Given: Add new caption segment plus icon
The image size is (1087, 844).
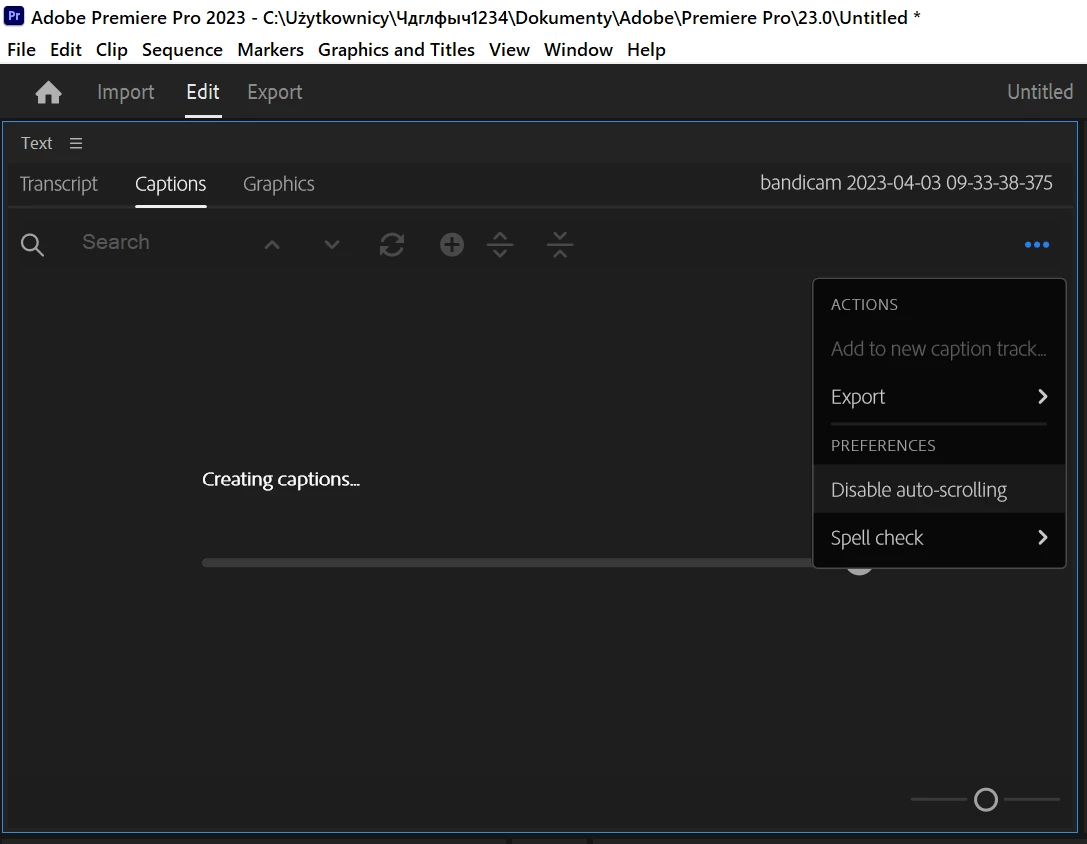Looking at the screenshot, I should 452,244.
